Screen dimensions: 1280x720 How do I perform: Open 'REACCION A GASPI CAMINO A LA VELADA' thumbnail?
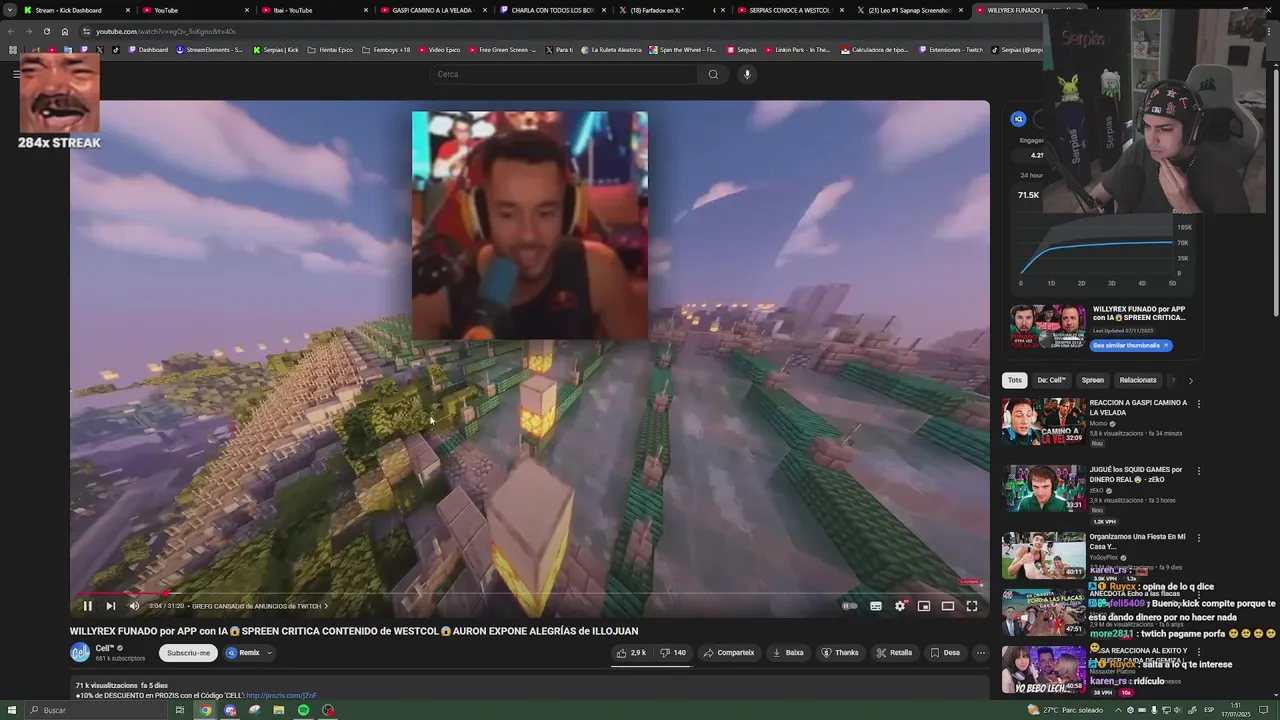(1044, 421)
